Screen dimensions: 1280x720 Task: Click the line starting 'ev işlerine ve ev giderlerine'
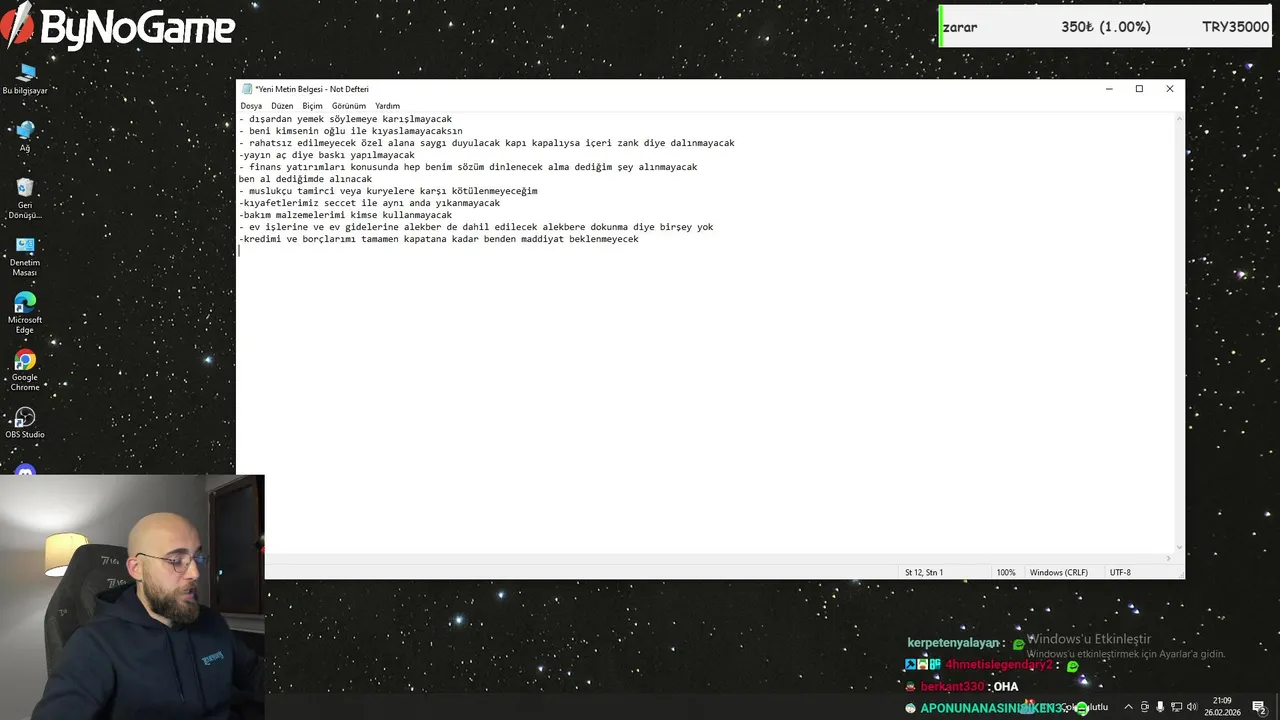[476, 227]
